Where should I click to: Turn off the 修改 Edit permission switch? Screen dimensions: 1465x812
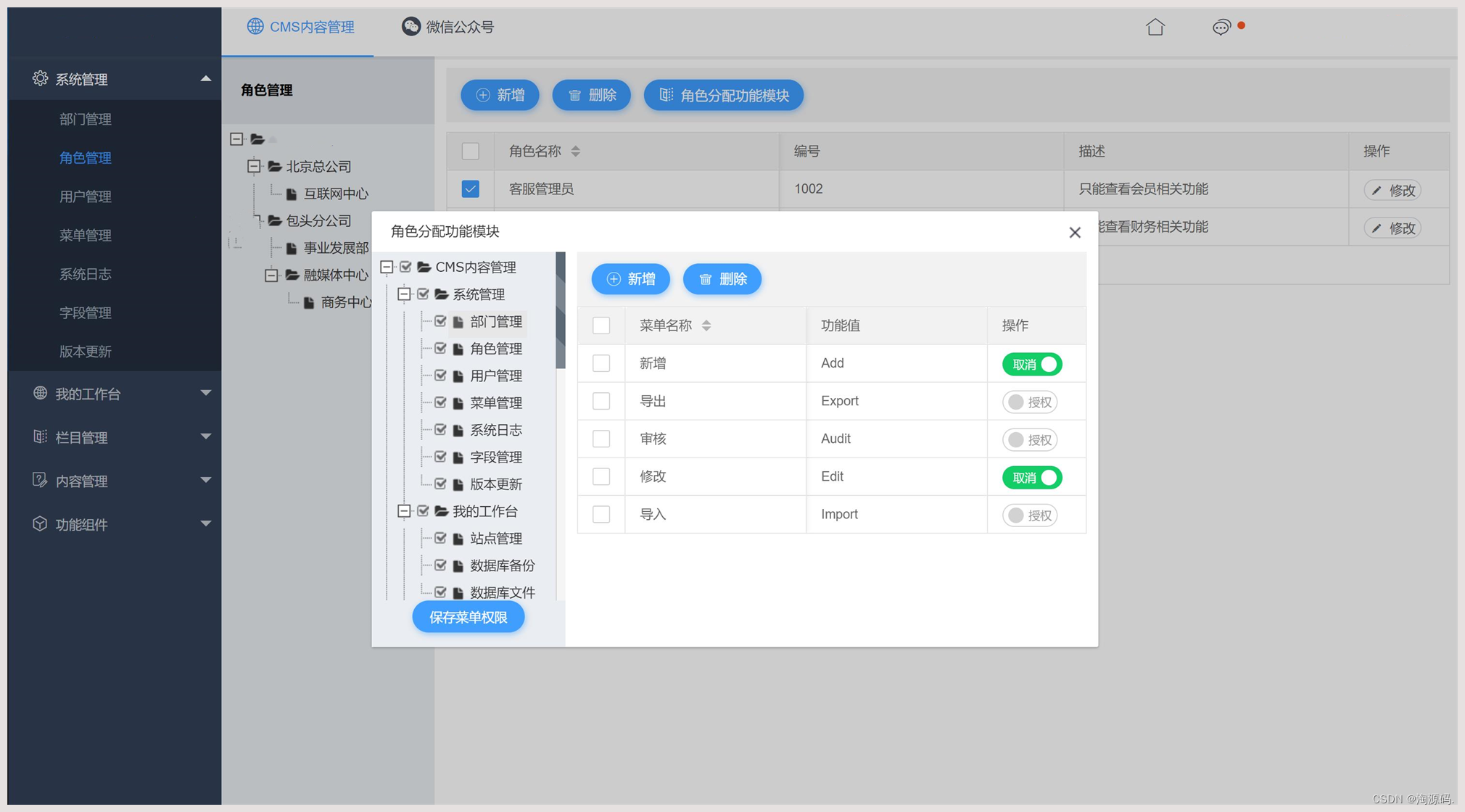[x=1032, y=478]
